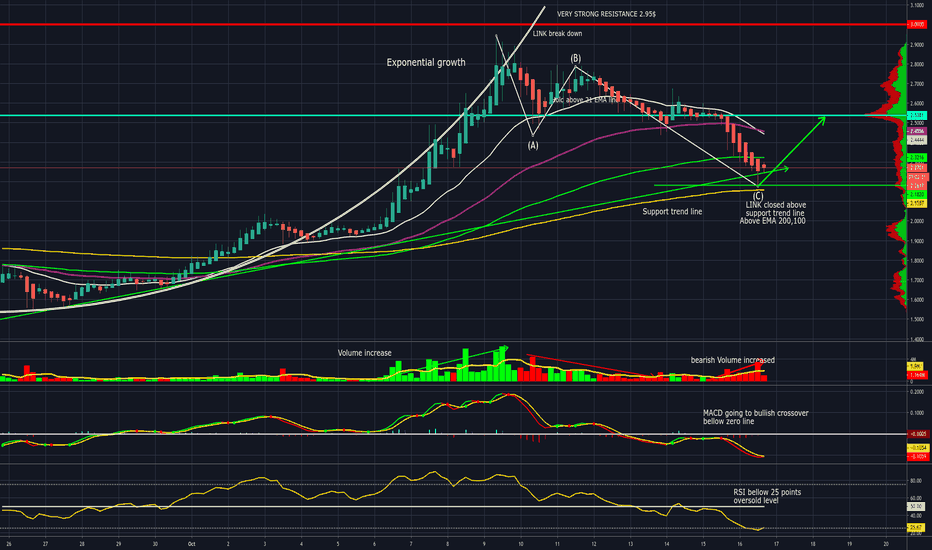Click the 2.9000 price scale value
This screenshot has width=932, height=550.
pyautogui.click(x=917, y=45)
